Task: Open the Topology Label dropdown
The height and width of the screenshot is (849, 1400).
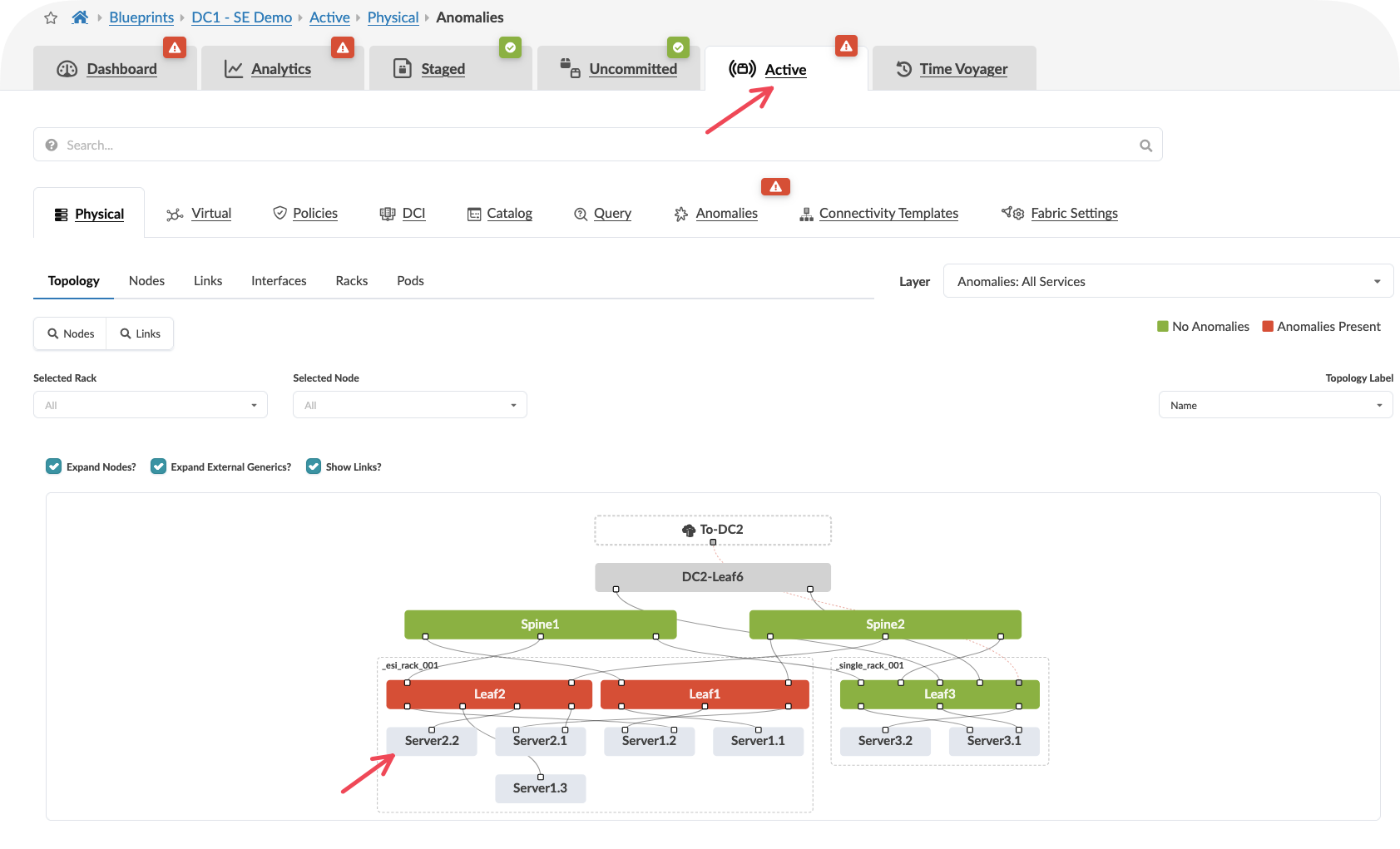Action: click(1274, 405)
